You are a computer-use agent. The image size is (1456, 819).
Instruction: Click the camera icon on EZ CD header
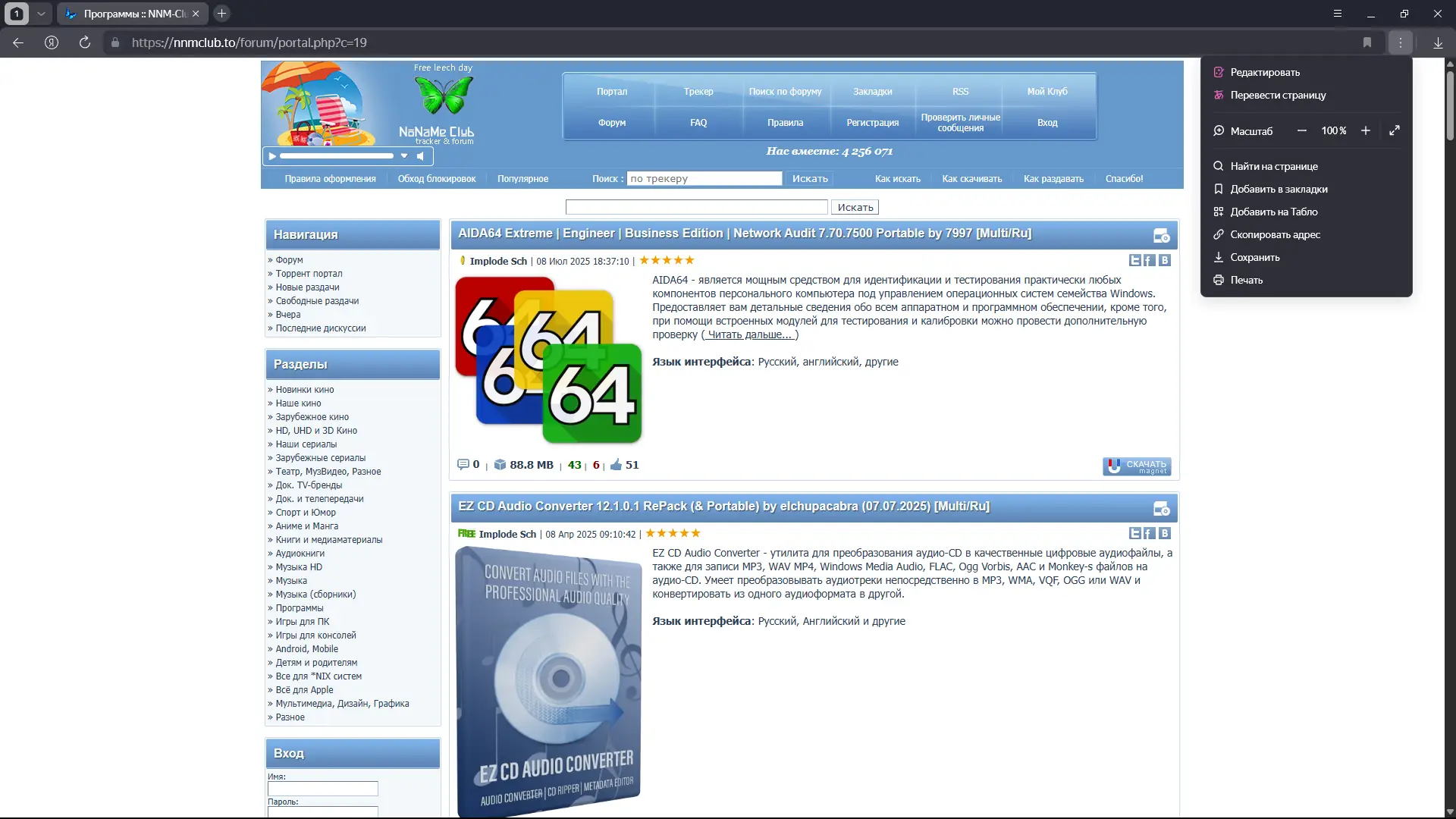(x=1161, y=509)
